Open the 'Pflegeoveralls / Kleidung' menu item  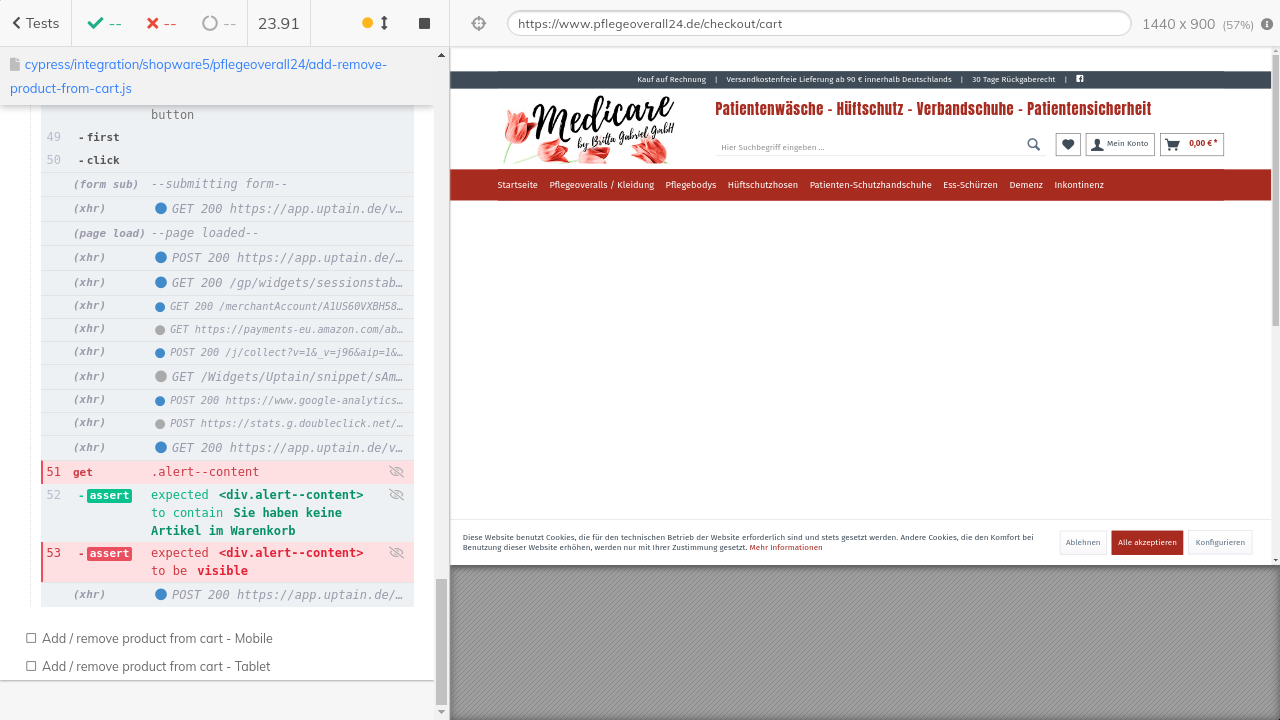pyautogui.click(x=601, y=185)
